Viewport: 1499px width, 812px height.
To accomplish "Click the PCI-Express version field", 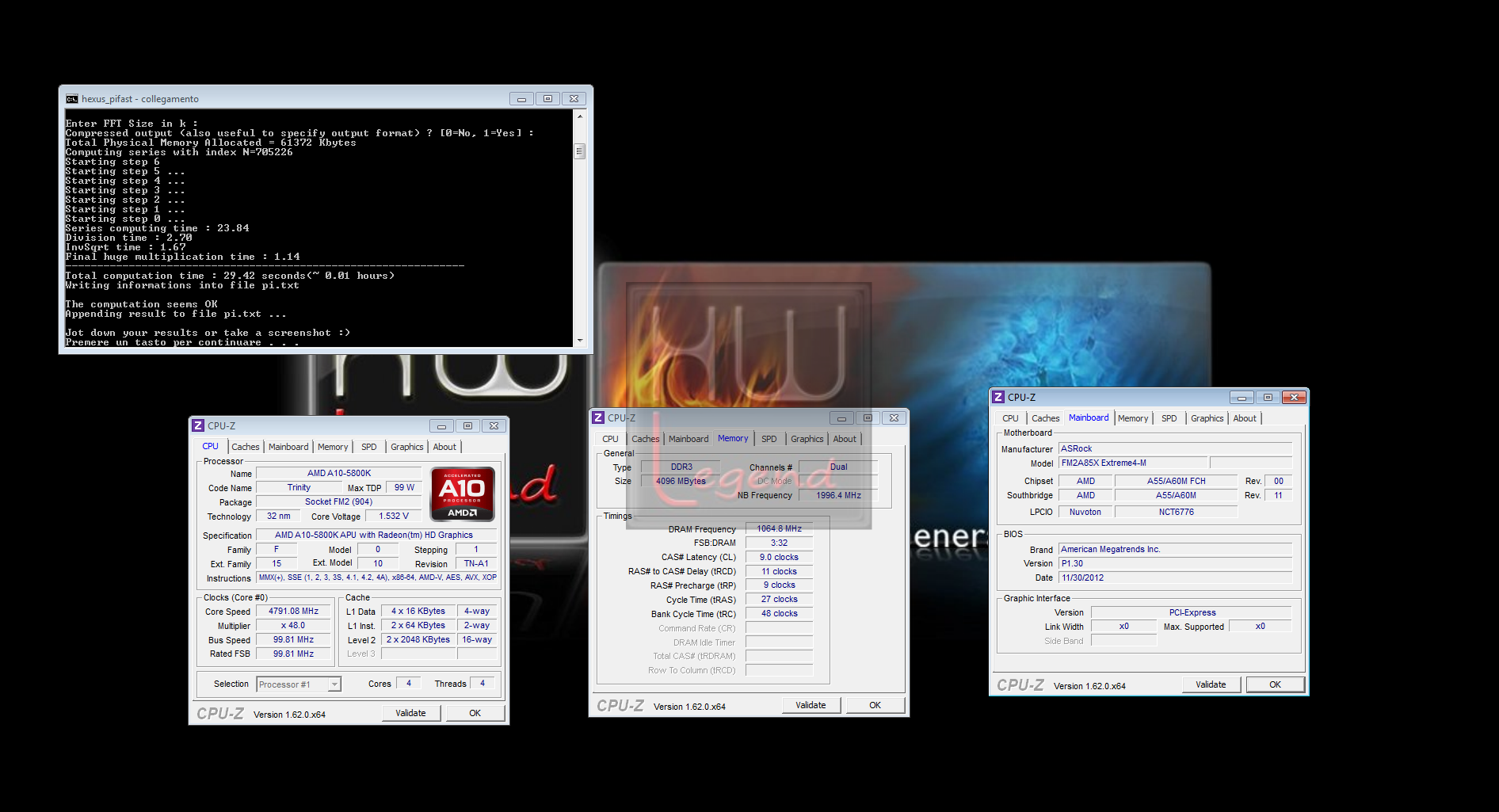I will pos(1192,612).
